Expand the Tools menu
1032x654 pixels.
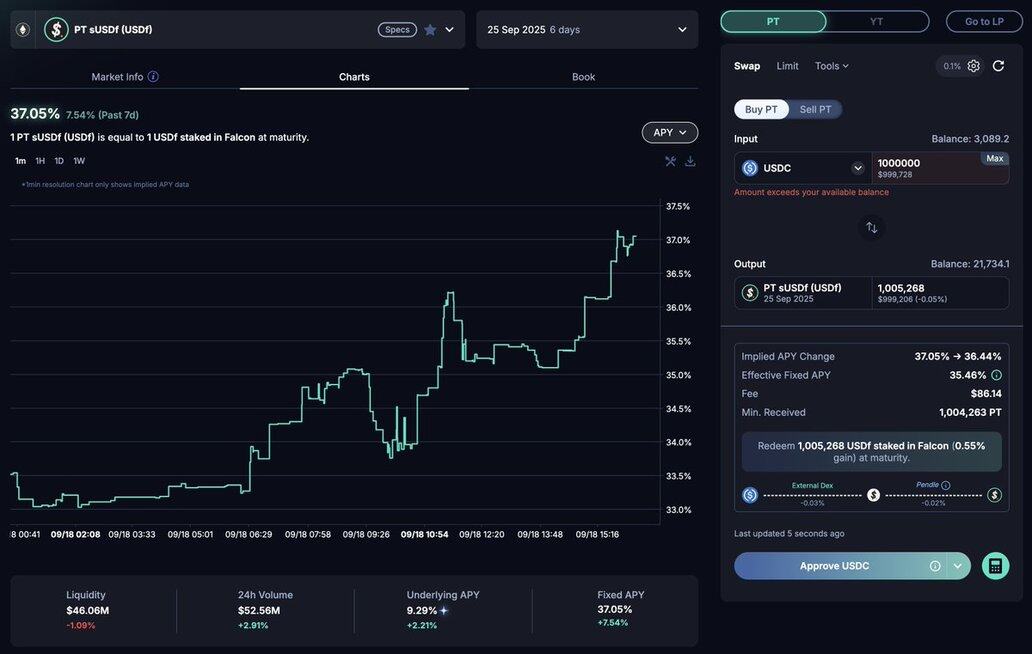click(x=832, y=66)
